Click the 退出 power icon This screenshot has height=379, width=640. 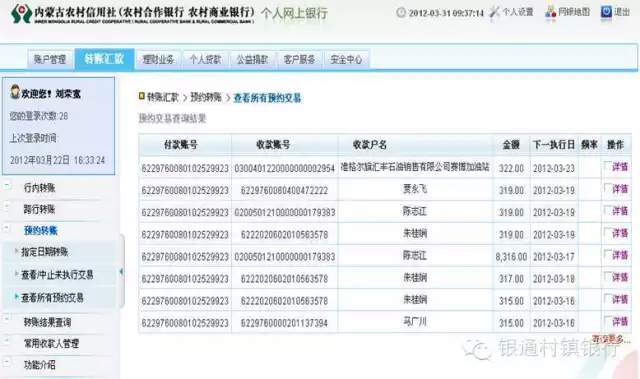coord(606,12)
